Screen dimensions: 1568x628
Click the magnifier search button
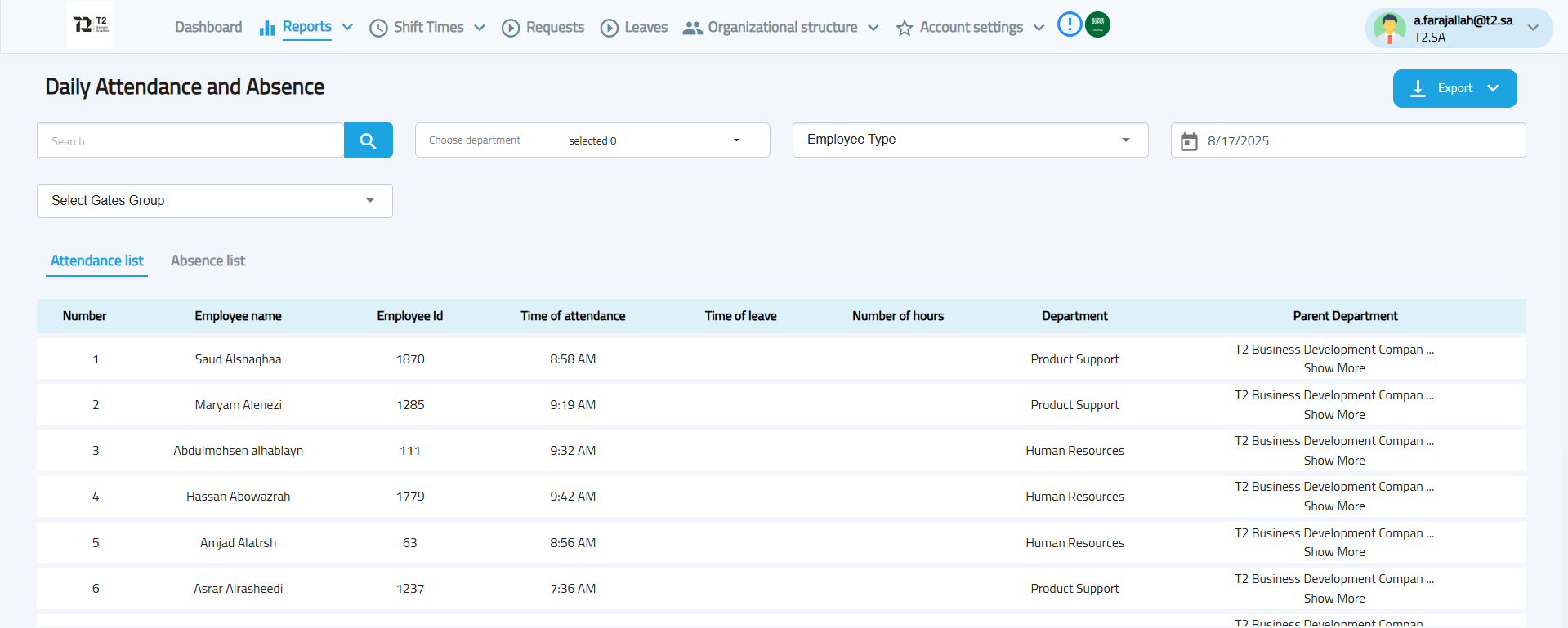(369, 140)
